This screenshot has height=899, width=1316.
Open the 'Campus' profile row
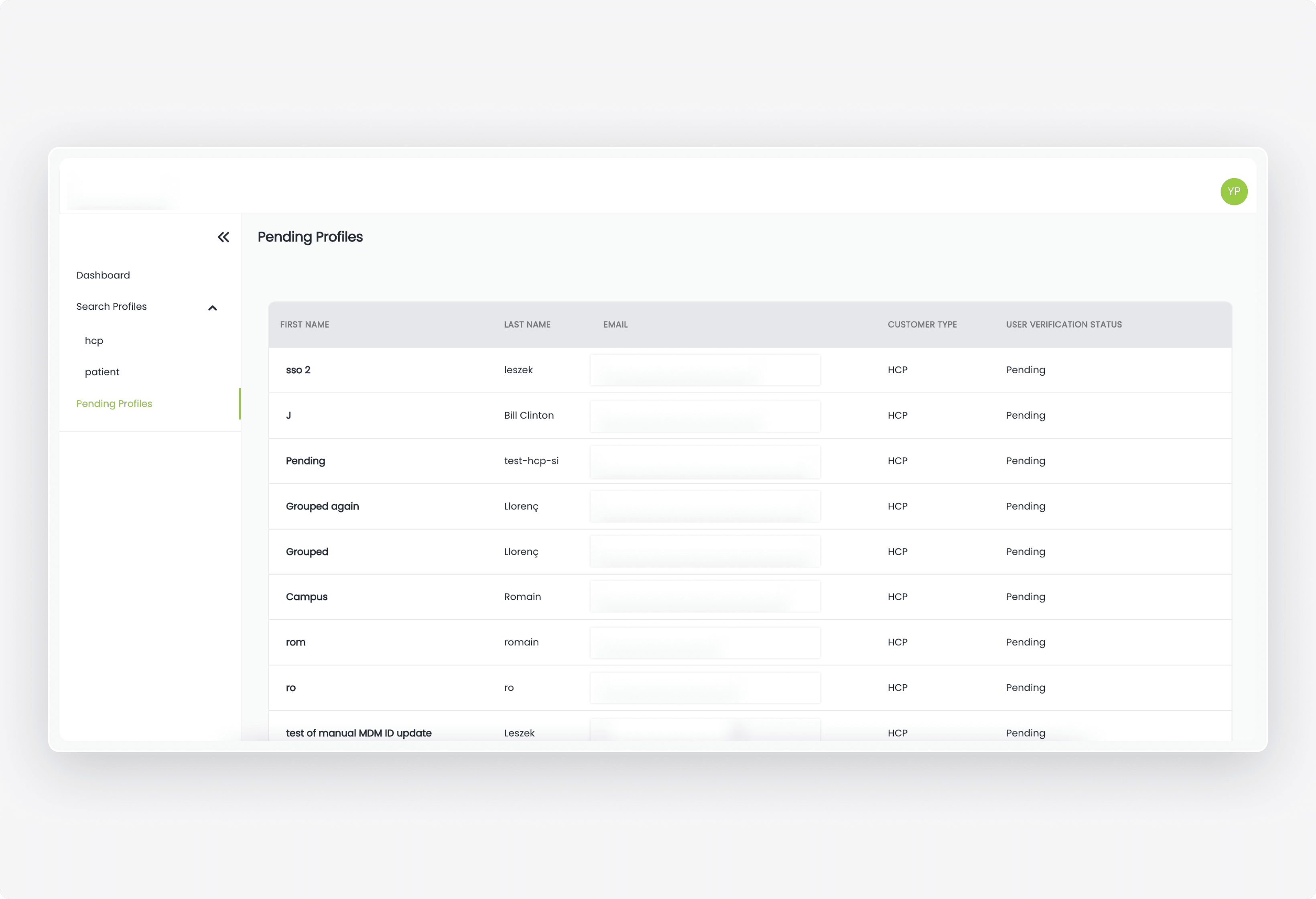coord(750,597)
